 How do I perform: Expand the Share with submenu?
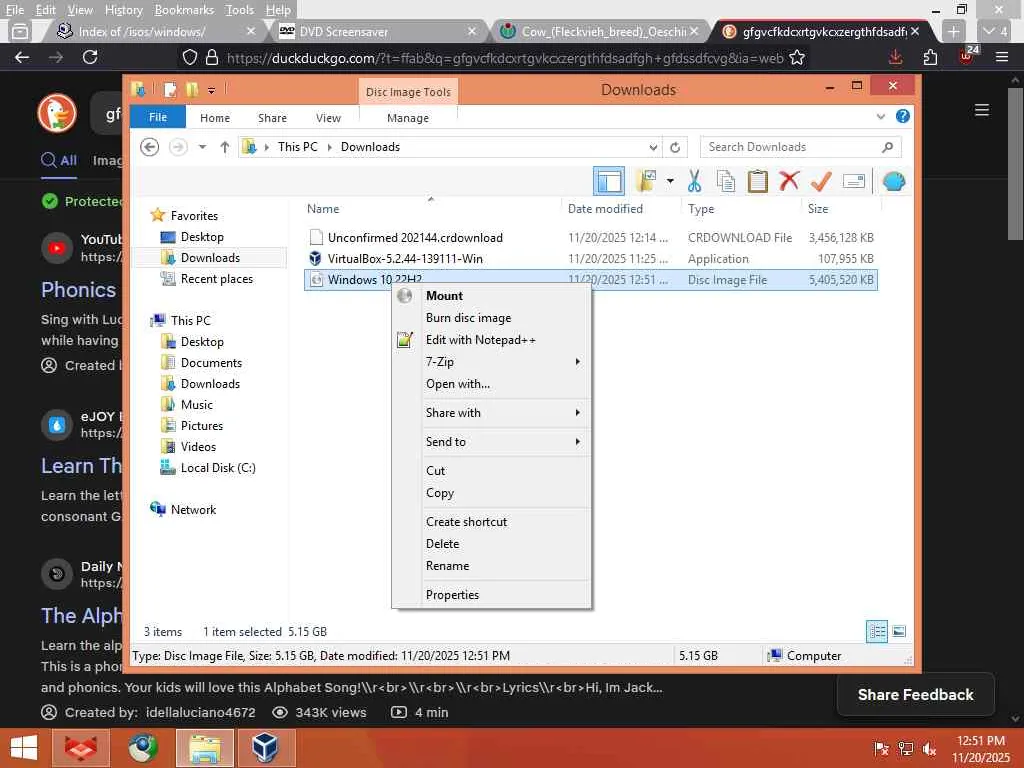click(x=492, y=413)
